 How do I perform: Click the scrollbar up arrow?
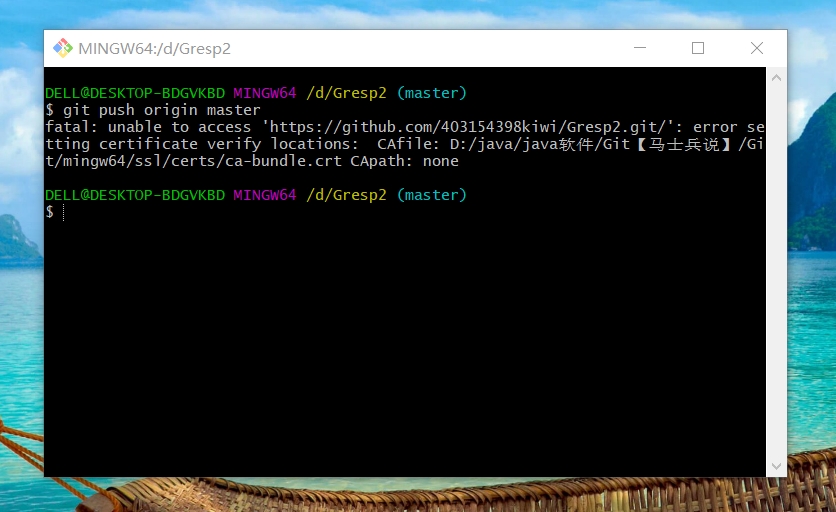(776, 78)
